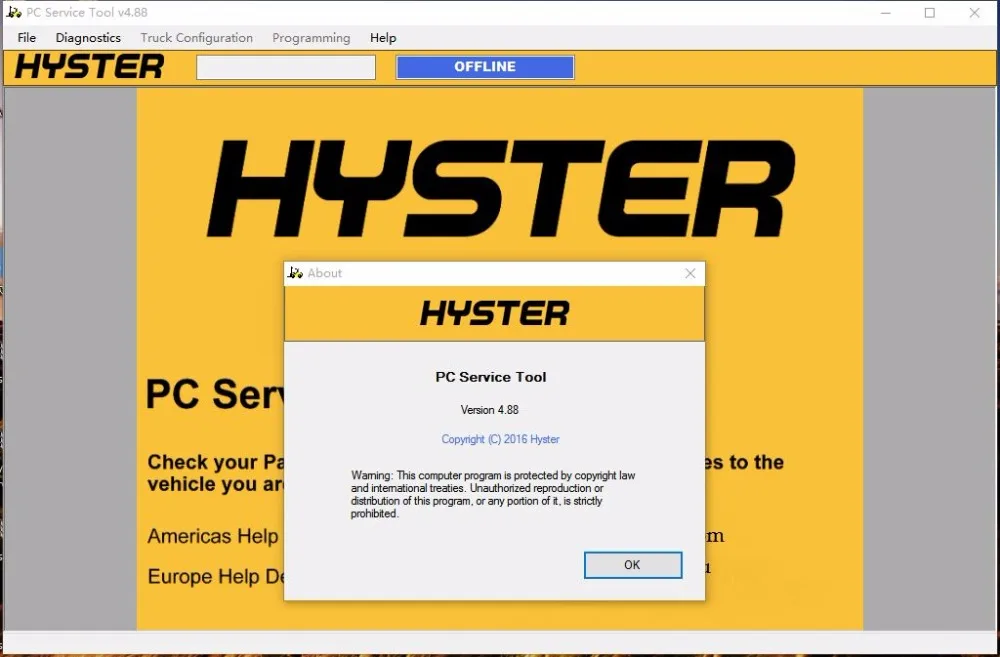Viewport: 1000px width, 657px height.
Task: Click the 'Check your' notice on splash
Action: (x=216, y=473)
